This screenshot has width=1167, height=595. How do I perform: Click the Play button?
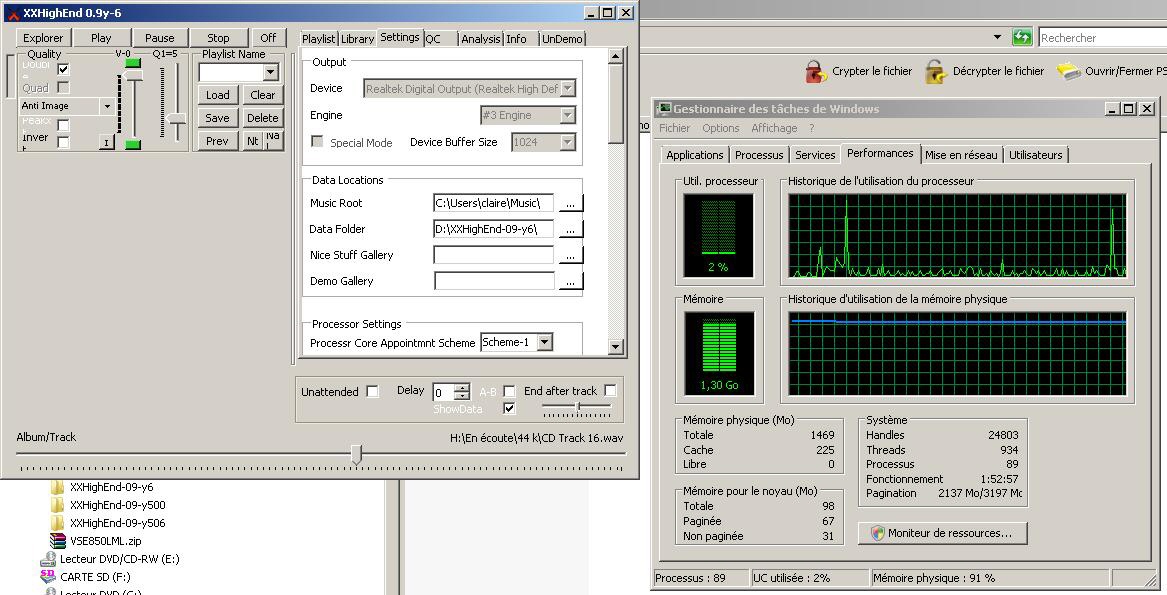(x=101, y=38)
